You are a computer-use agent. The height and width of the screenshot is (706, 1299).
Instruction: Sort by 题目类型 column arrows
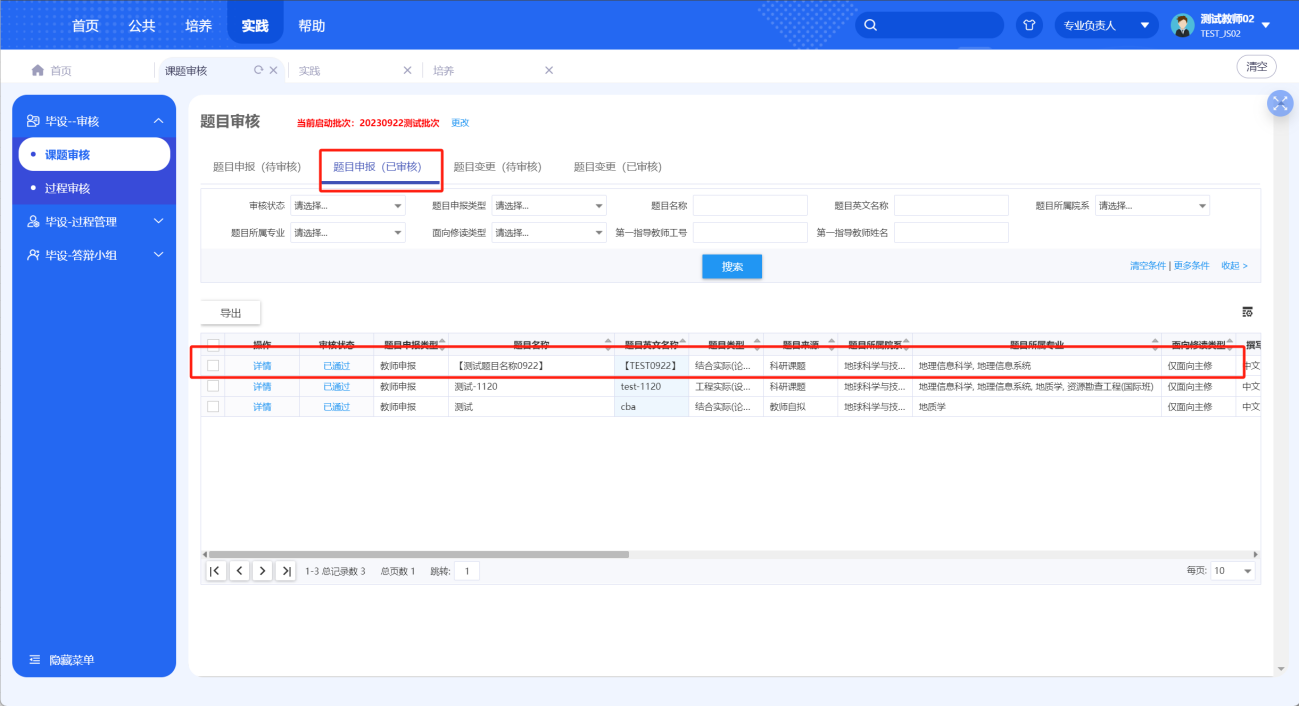click(756, 344)
